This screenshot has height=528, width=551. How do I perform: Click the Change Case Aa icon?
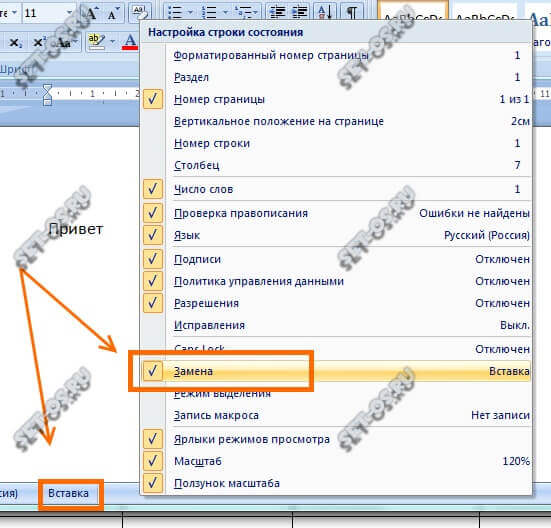[63, 43]
